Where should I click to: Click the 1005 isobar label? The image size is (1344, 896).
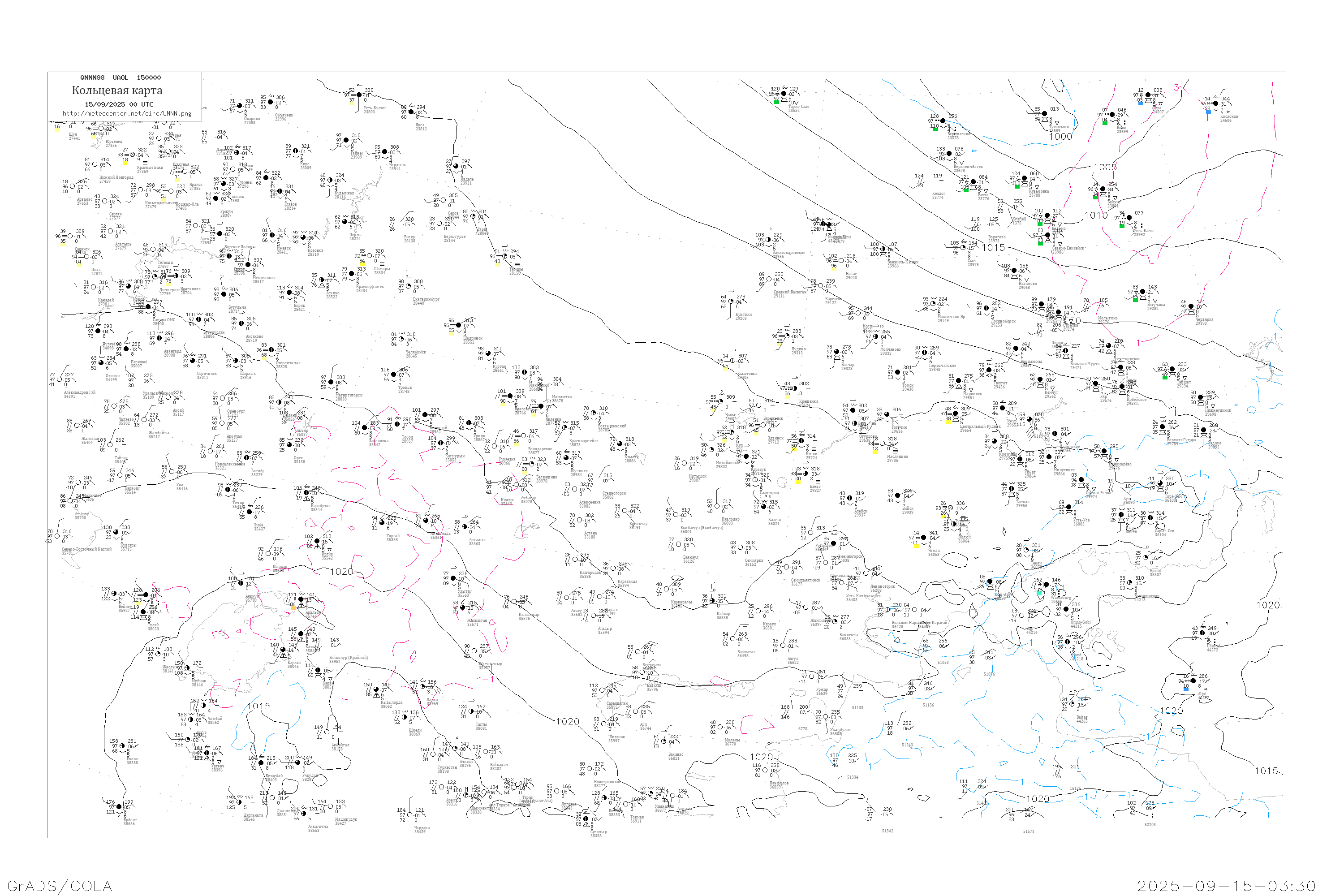(x=1105, y=168)
